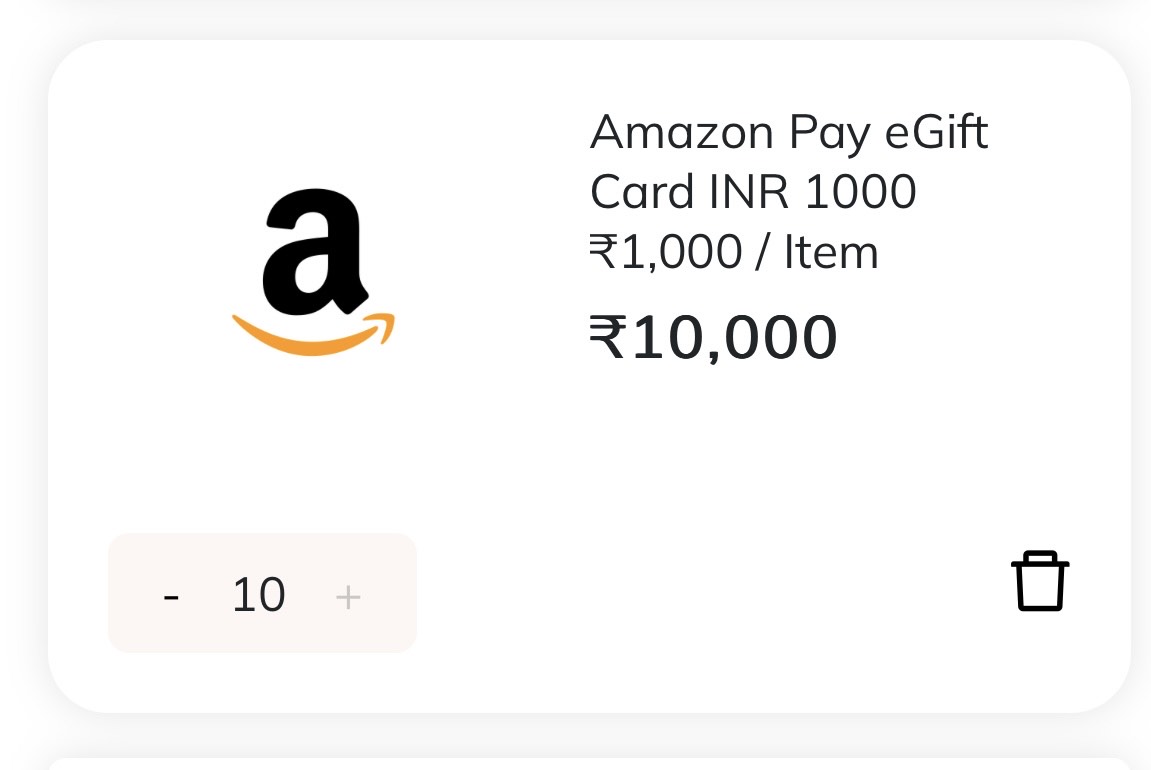
Task: Open the Amazon Pay eGift product title
Action: click(789, 161)
